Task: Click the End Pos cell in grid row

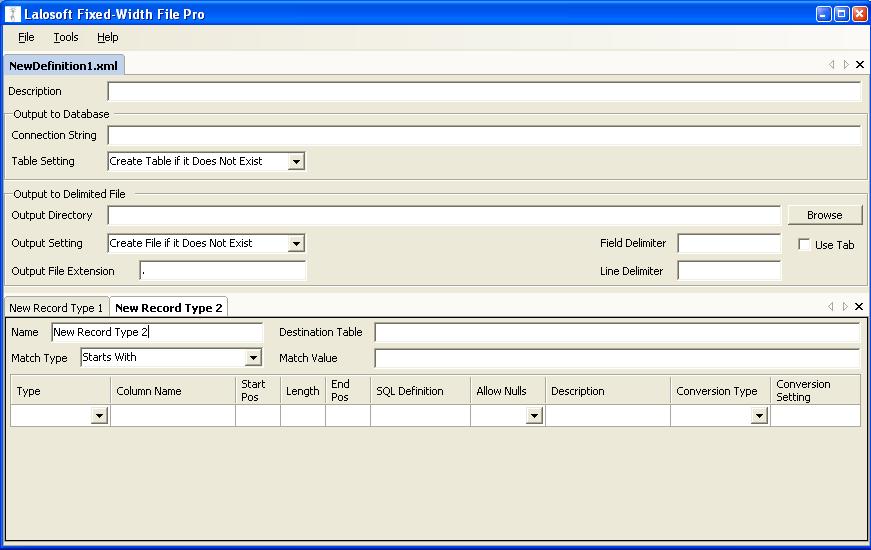Action: tap(348, 416)
